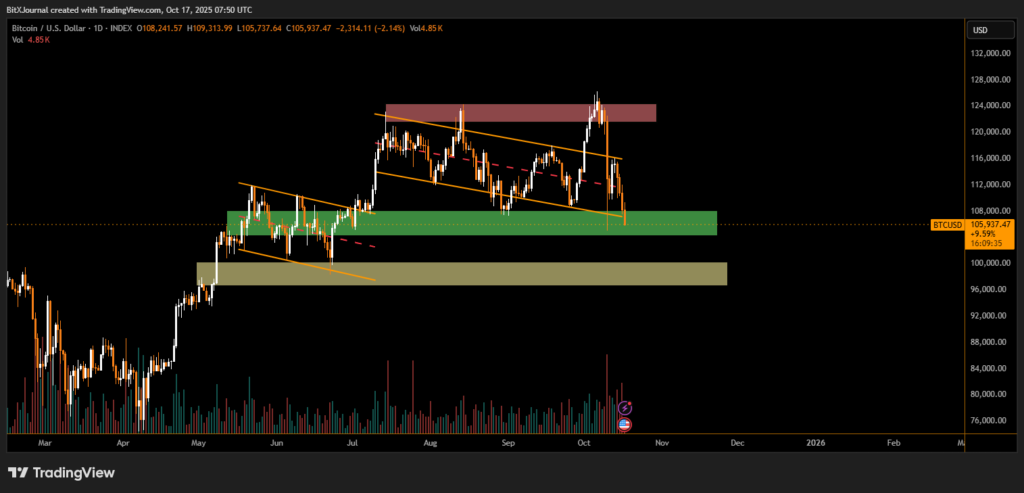1024x493 pixels.
Task: Select the green support zone rectangle
Action: (470, 223)
